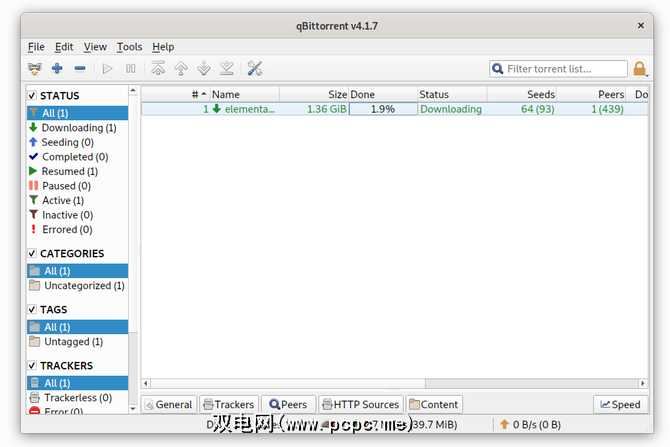Switch to the General tab
This screenshot has width=670, height=447.
point(169,404)
